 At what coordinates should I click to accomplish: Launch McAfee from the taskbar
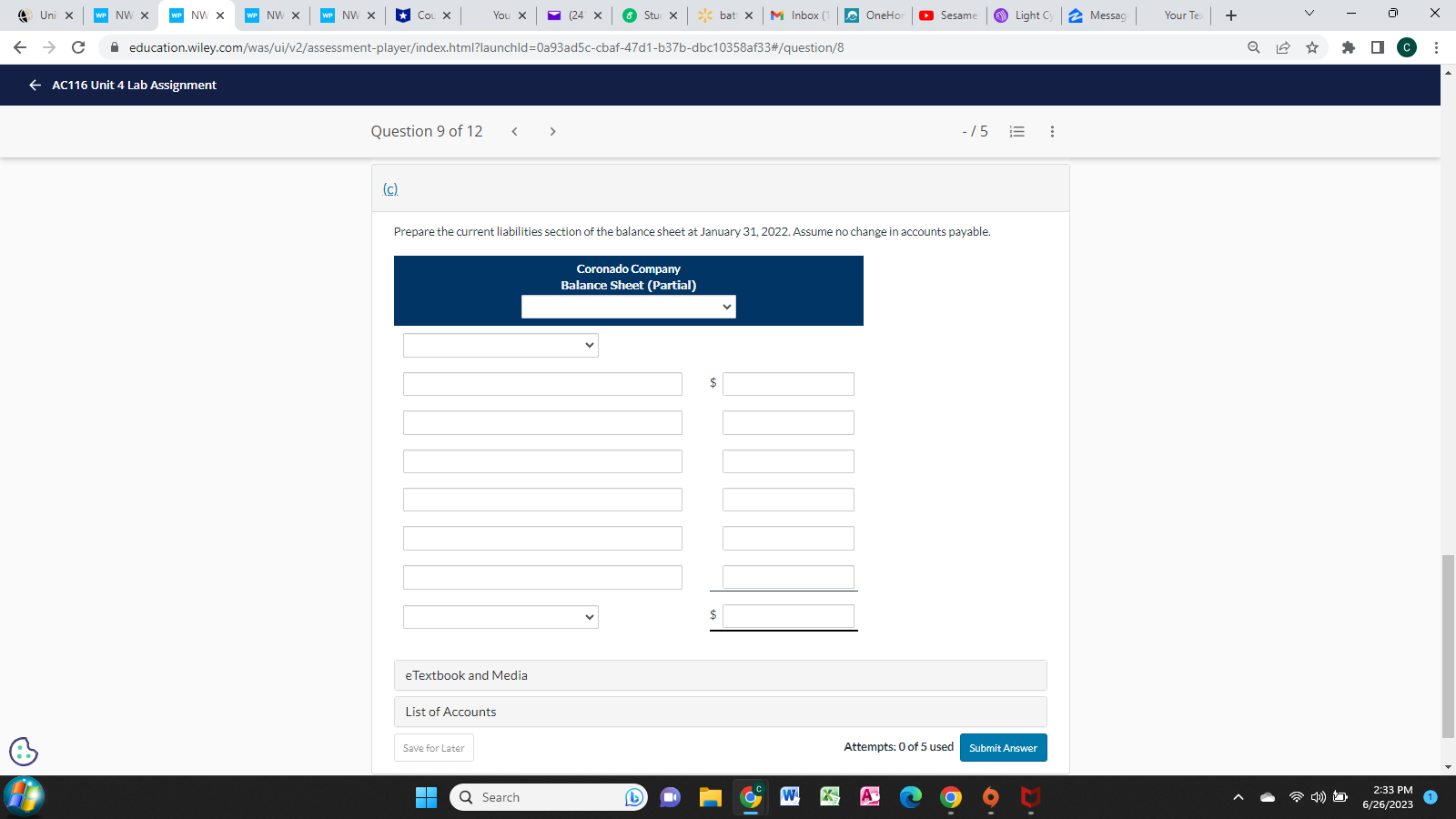pos(1029,796)
